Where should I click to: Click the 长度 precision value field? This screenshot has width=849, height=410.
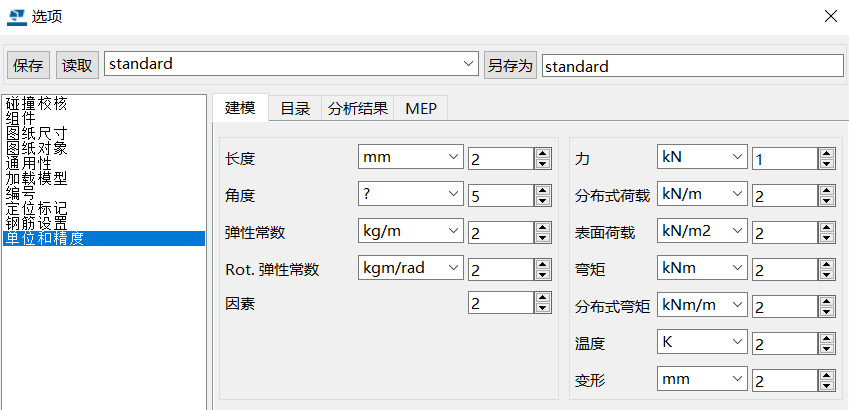tap(501, 159)
